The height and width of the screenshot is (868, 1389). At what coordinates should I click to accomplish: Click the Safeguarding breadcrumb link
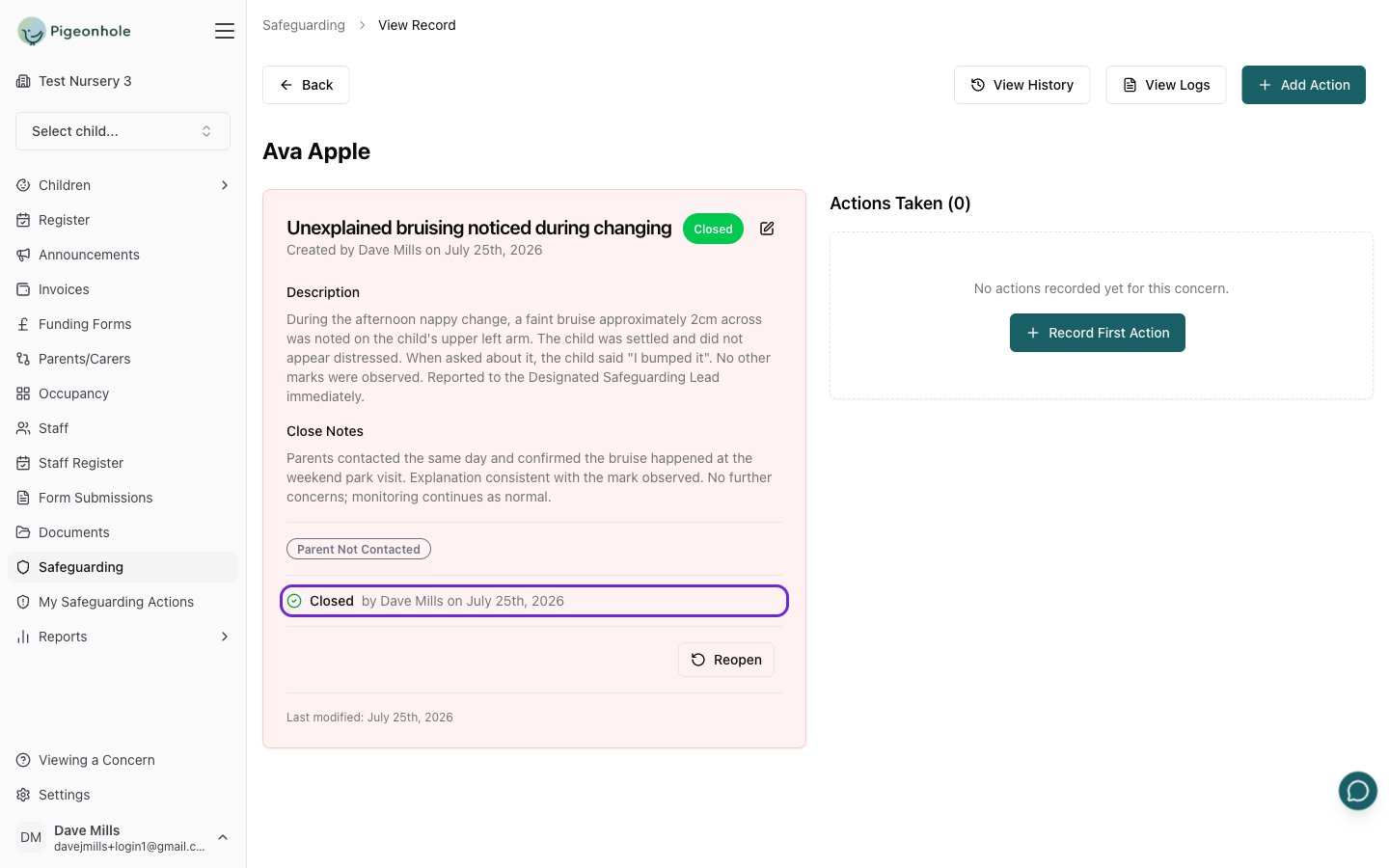[x=304, y=25]
